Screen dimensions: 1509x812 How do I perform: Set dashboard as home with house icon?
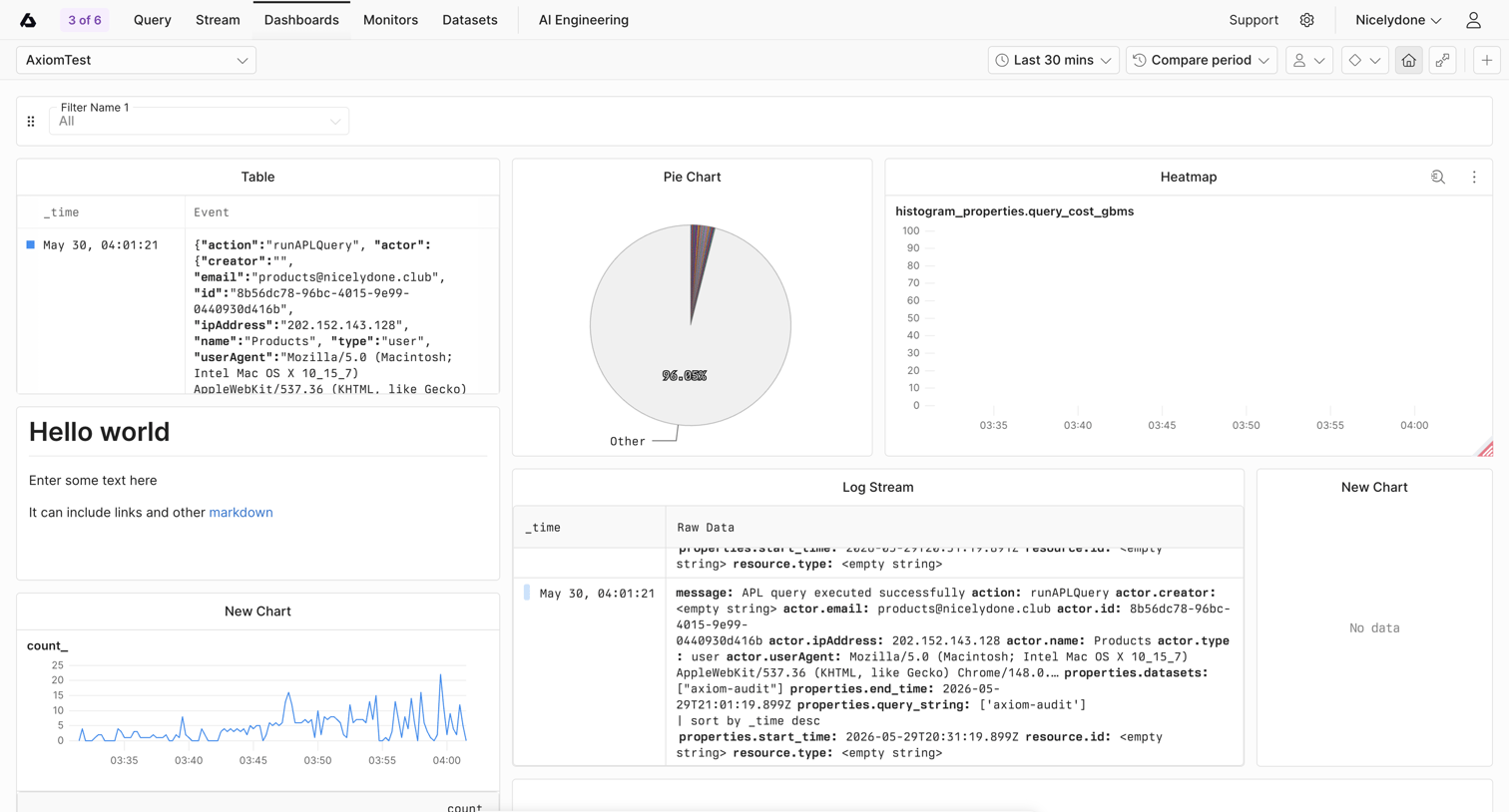[1408, 60]
